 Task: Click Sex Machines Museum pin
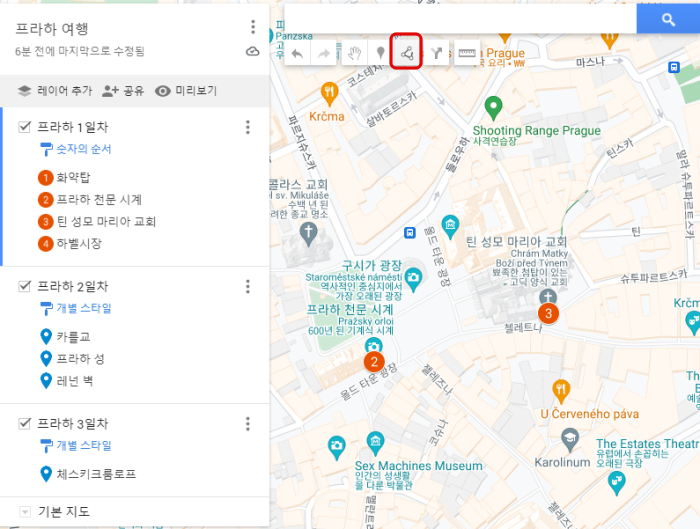[x=375, y=443]
